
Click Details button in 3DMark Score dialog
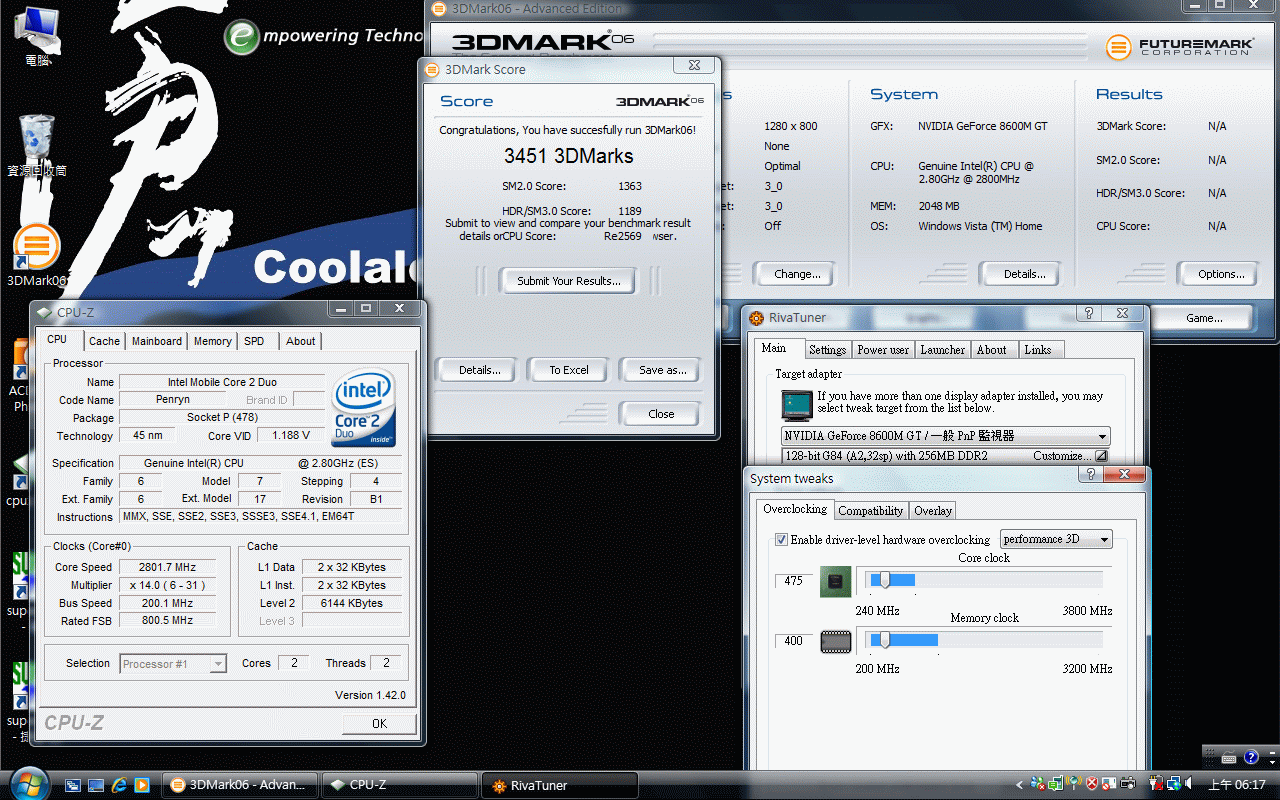479,370
